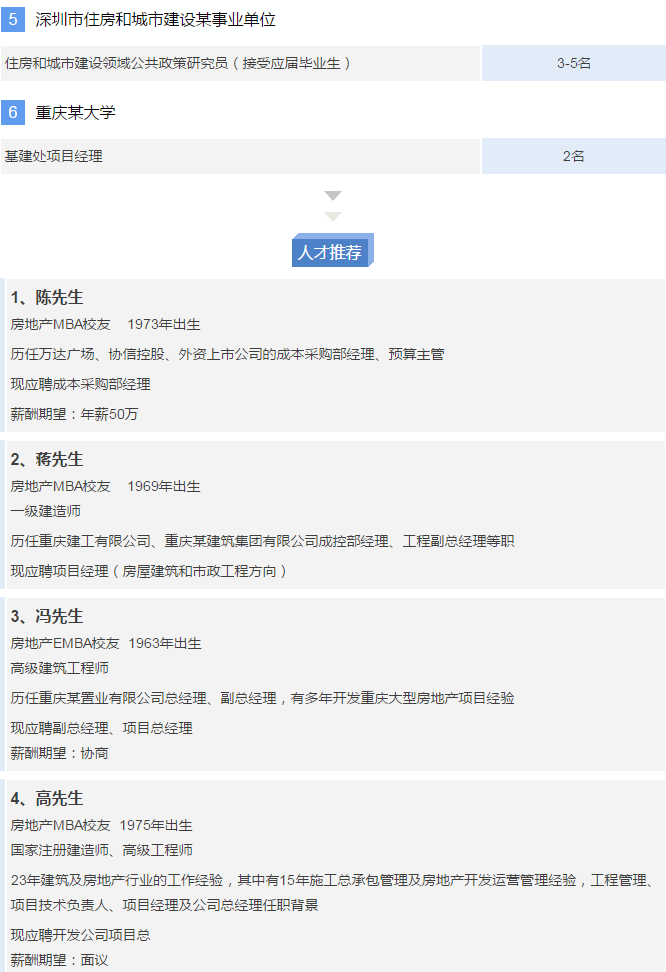Select the 重庆某大学 heading
This screenshot has width=666, height=972.
76,113
